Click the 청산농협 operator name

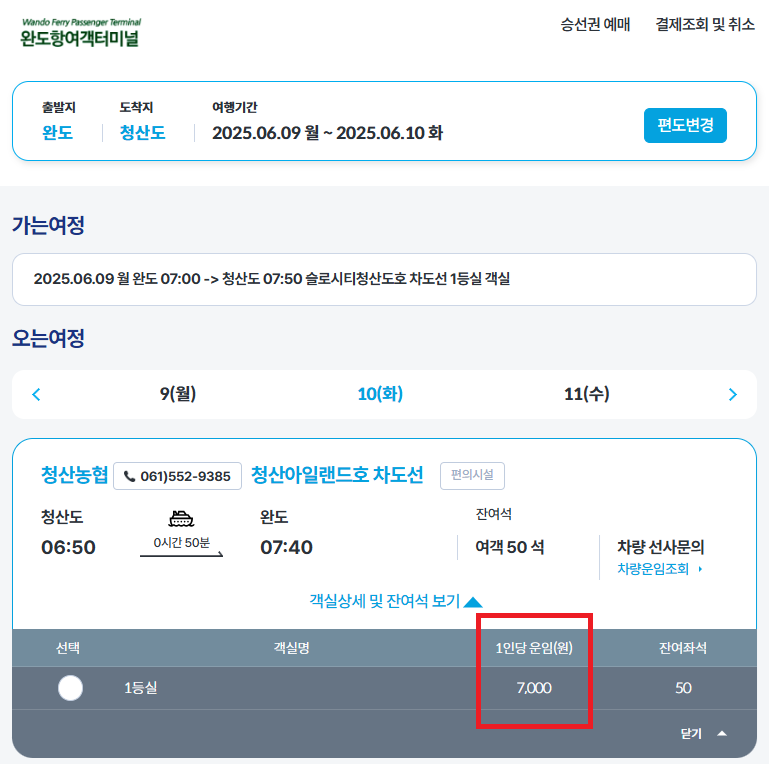point(74,475)
